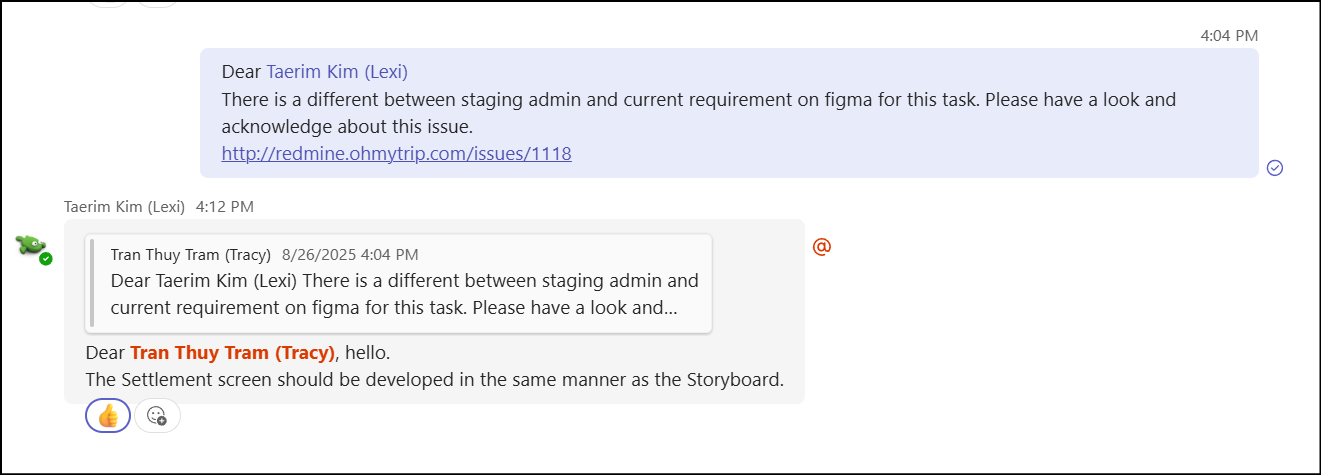This screenshot has width=1321, height=475.
Task: Open Taerim Kim's frog avatar profile
Action: [31, 245]
